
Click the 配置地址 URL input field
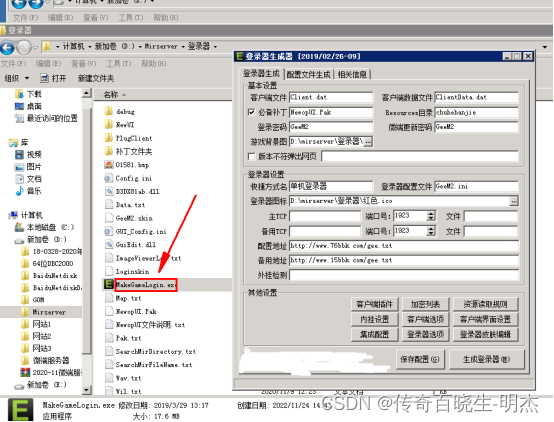[x=404, y=246]
